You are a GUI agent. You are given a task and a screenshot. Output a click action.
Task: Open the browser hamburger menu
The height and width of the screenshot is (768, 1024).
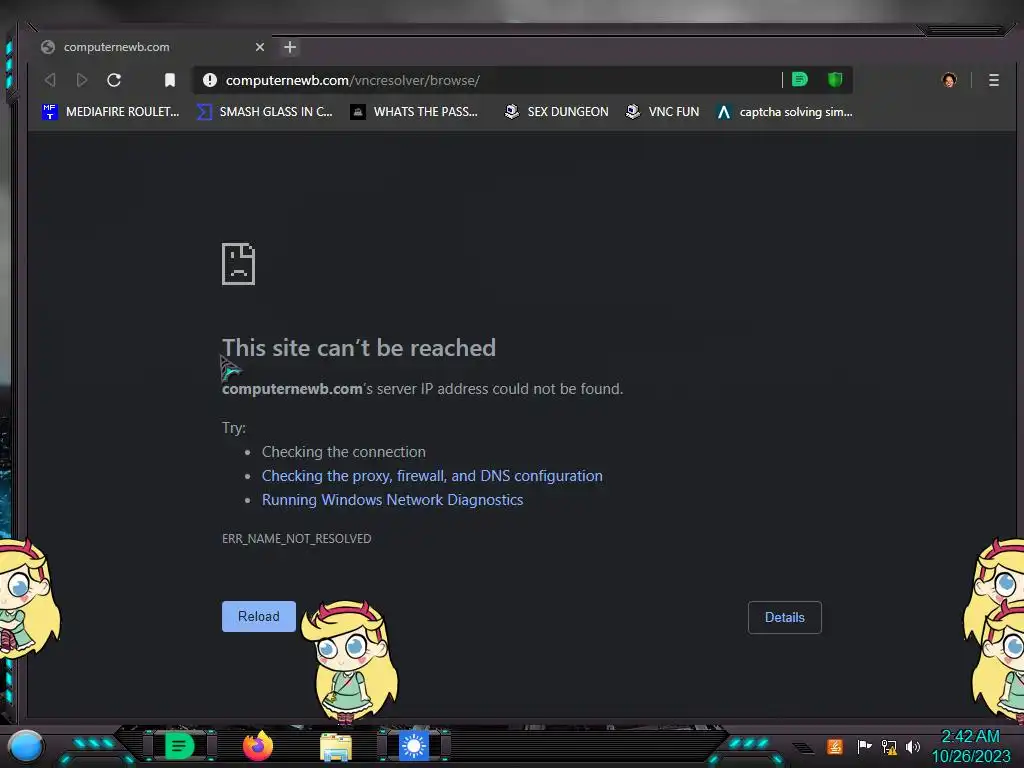pos(993,80)
